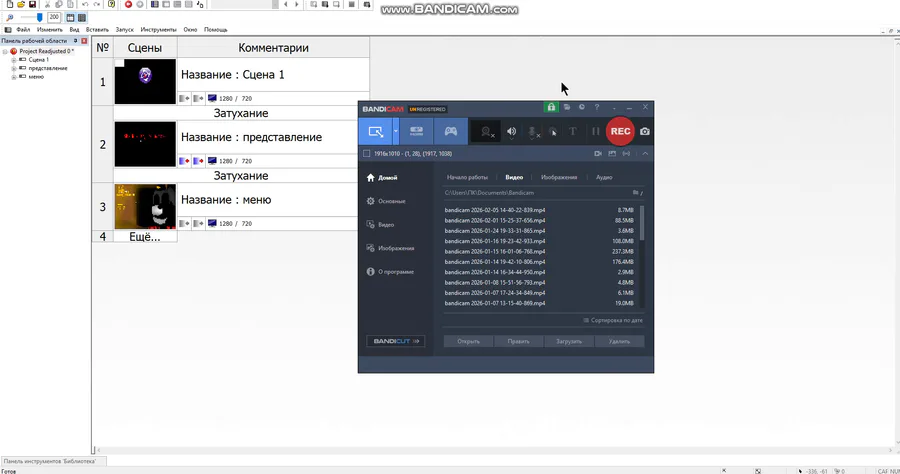Select Bandicam screen recording mode

coord(375,131)
